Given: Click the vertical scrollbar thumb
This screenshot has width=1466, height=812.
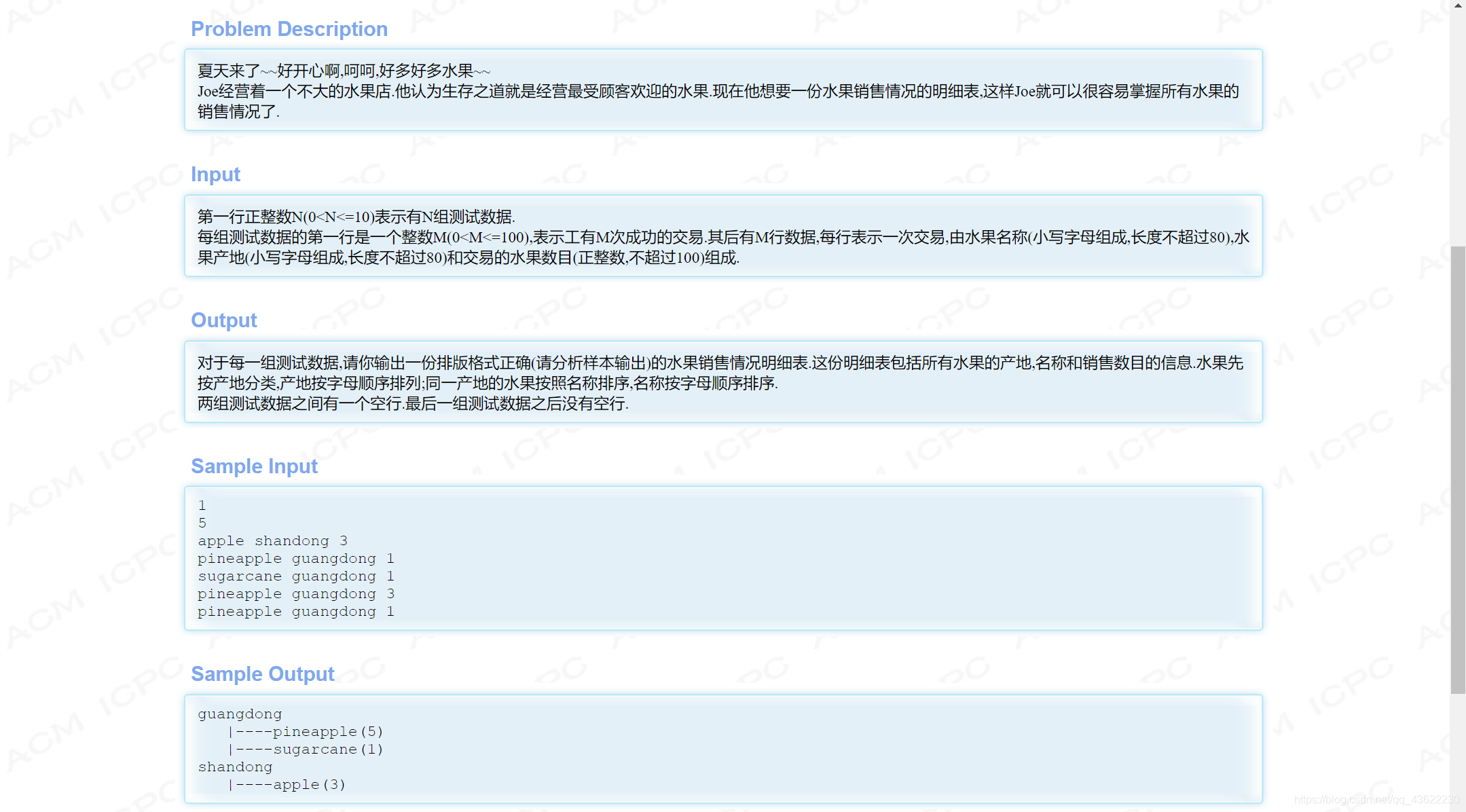Looking at the screenshot, I should (x=1458, y=470).
